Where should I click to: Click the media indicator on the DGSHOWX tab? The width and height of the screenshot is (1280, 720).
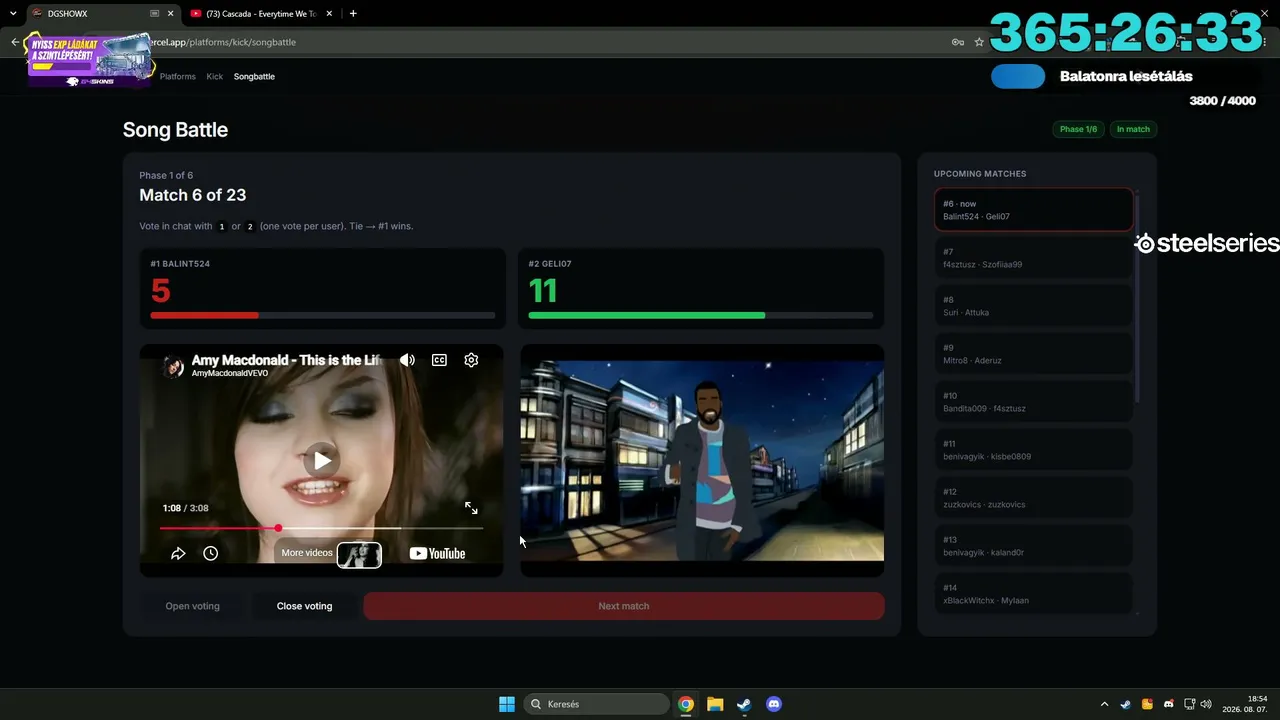[154, 14]
